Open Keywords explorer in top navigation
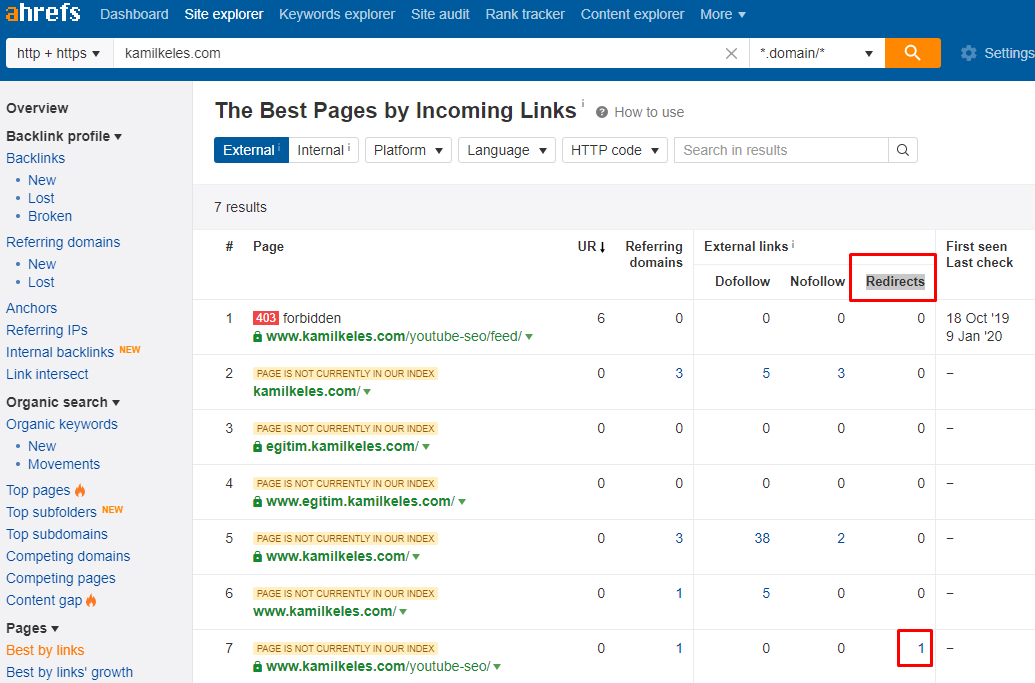The height and width of the screenshot is (683, 1035). click(x=337, y=14)
